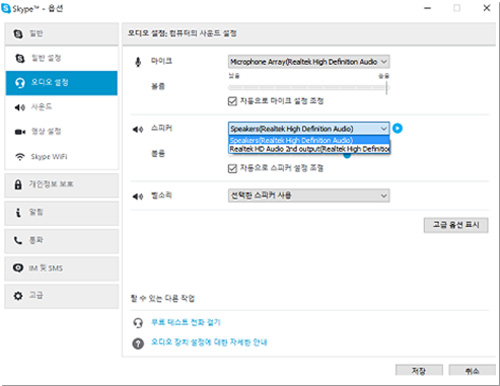Click the camera icon for 영상 설정
The width and height of the screenshot is (500, 386).
[x=20, y=132]
